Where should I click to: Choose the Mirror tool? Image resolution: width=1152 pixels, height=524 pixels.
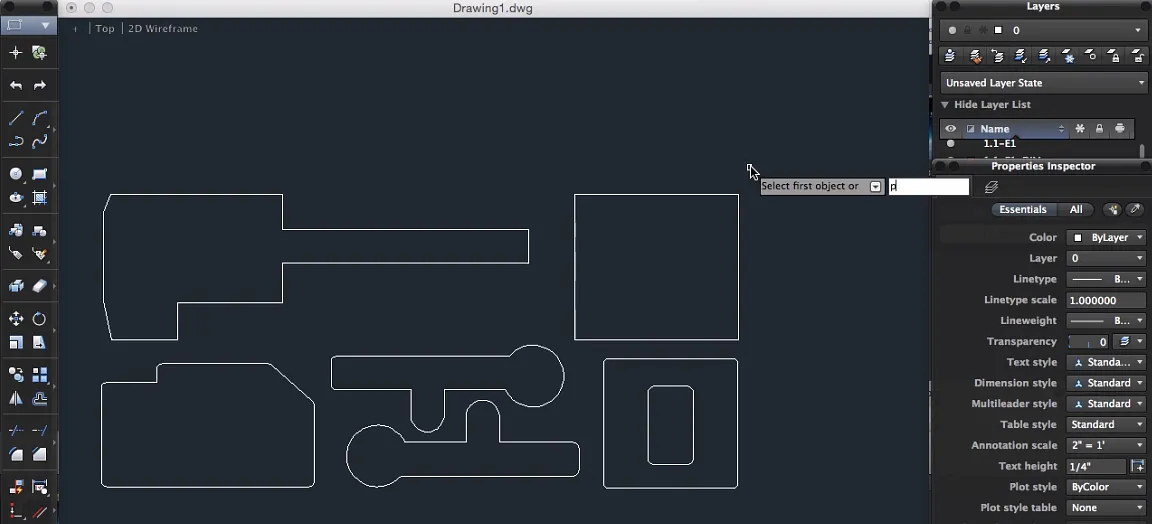pyautogui.click(x=16, y=398)
